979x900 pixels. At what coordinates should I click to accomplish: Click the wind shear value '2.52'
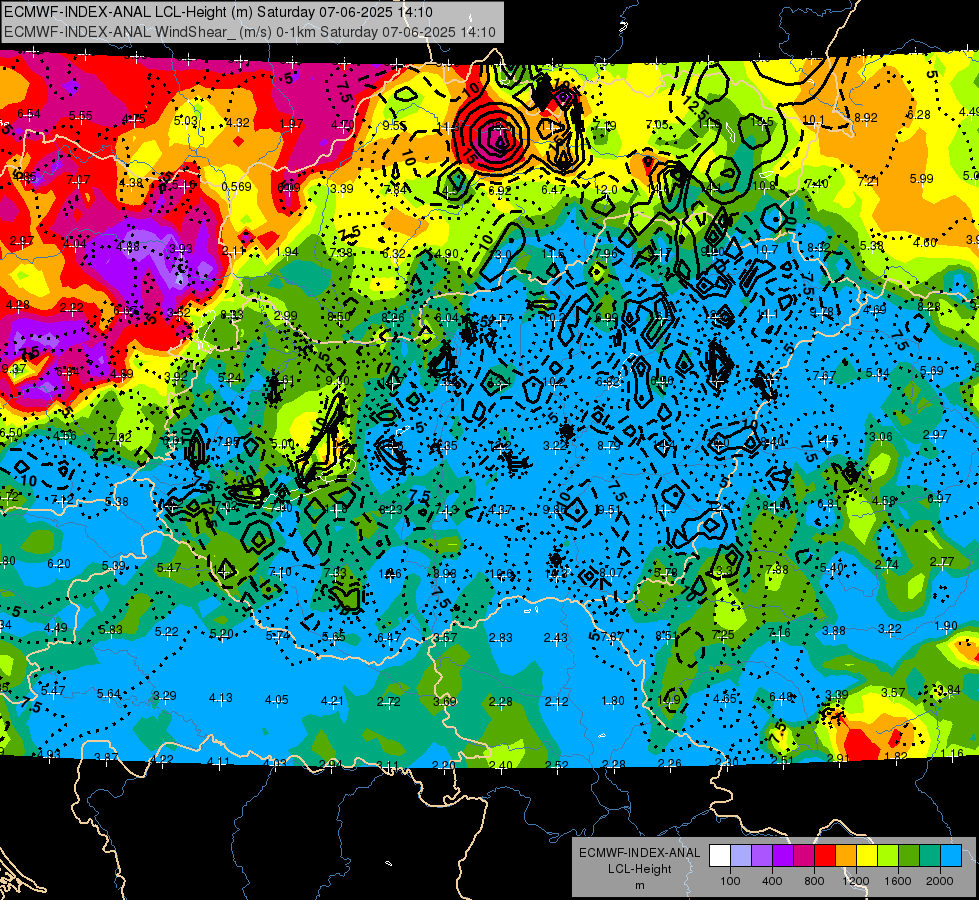556,764
